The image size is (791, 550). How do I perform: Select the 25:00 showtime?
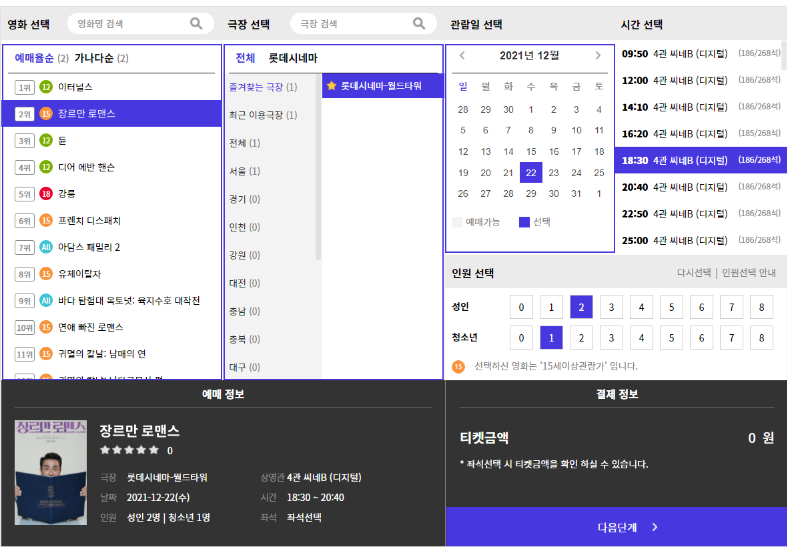701,241
